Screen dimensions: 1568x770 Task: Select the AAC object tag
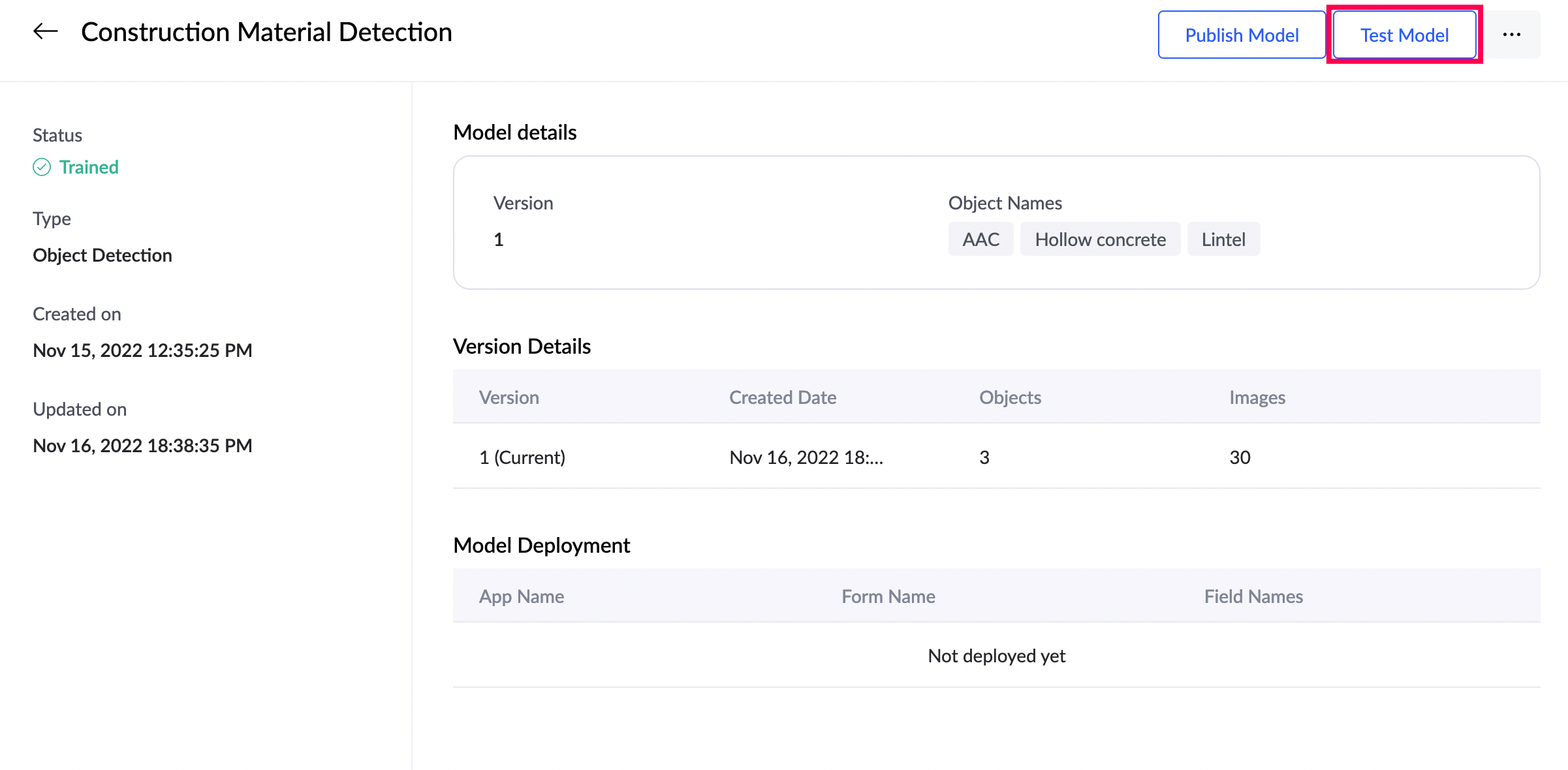click(980, 239)
